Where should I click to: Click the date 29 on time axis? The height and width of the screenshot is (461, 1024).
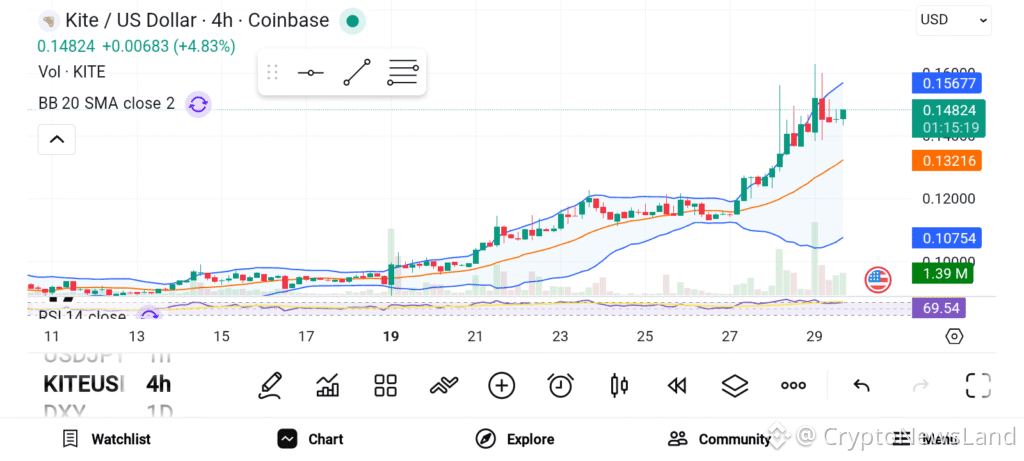(814, 337)
